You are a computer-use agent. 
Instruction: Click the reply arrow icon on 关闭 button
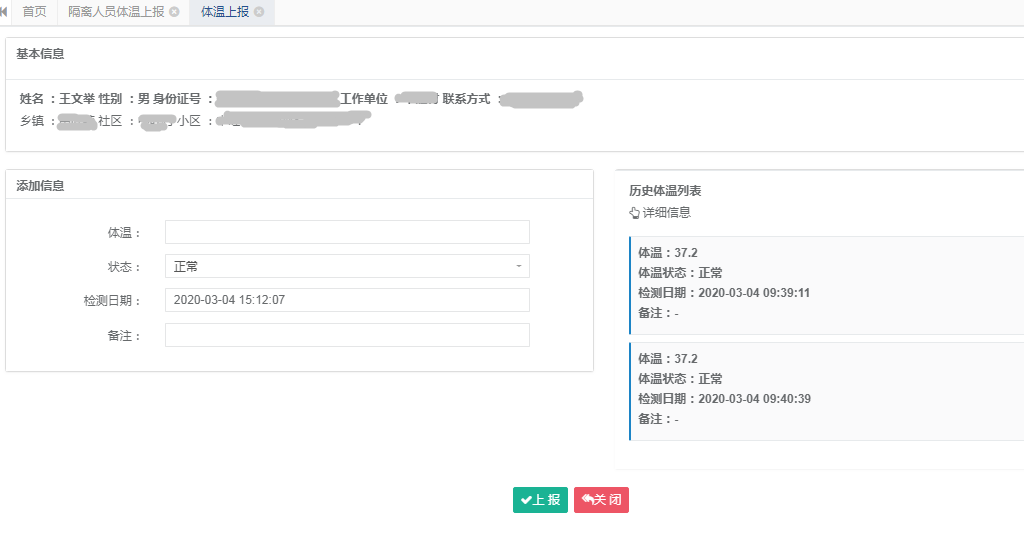[588, 500]
